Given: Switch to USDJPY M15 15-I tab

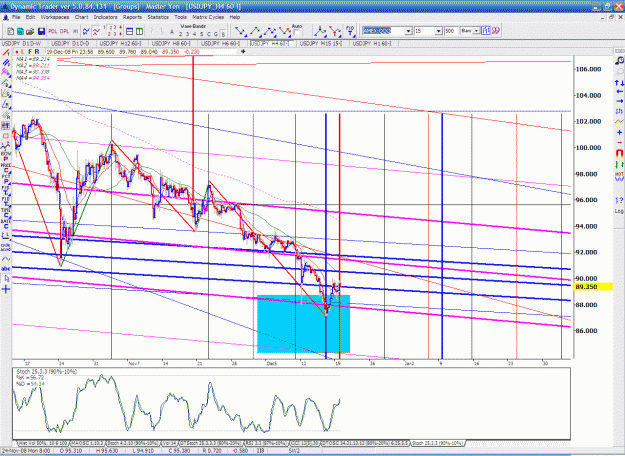Looking at the screenshot, I should click(x=321, y=43).
